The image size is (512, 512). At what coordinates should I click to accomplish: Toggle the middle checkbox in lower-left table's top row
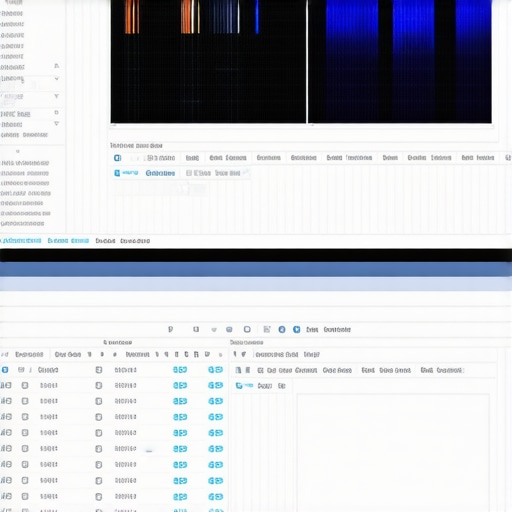click(99, 370)
